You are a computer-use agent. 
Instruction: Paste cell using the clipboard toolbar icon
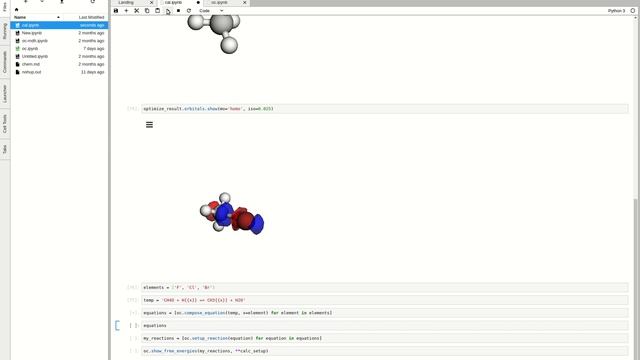[x=158, y=11]
